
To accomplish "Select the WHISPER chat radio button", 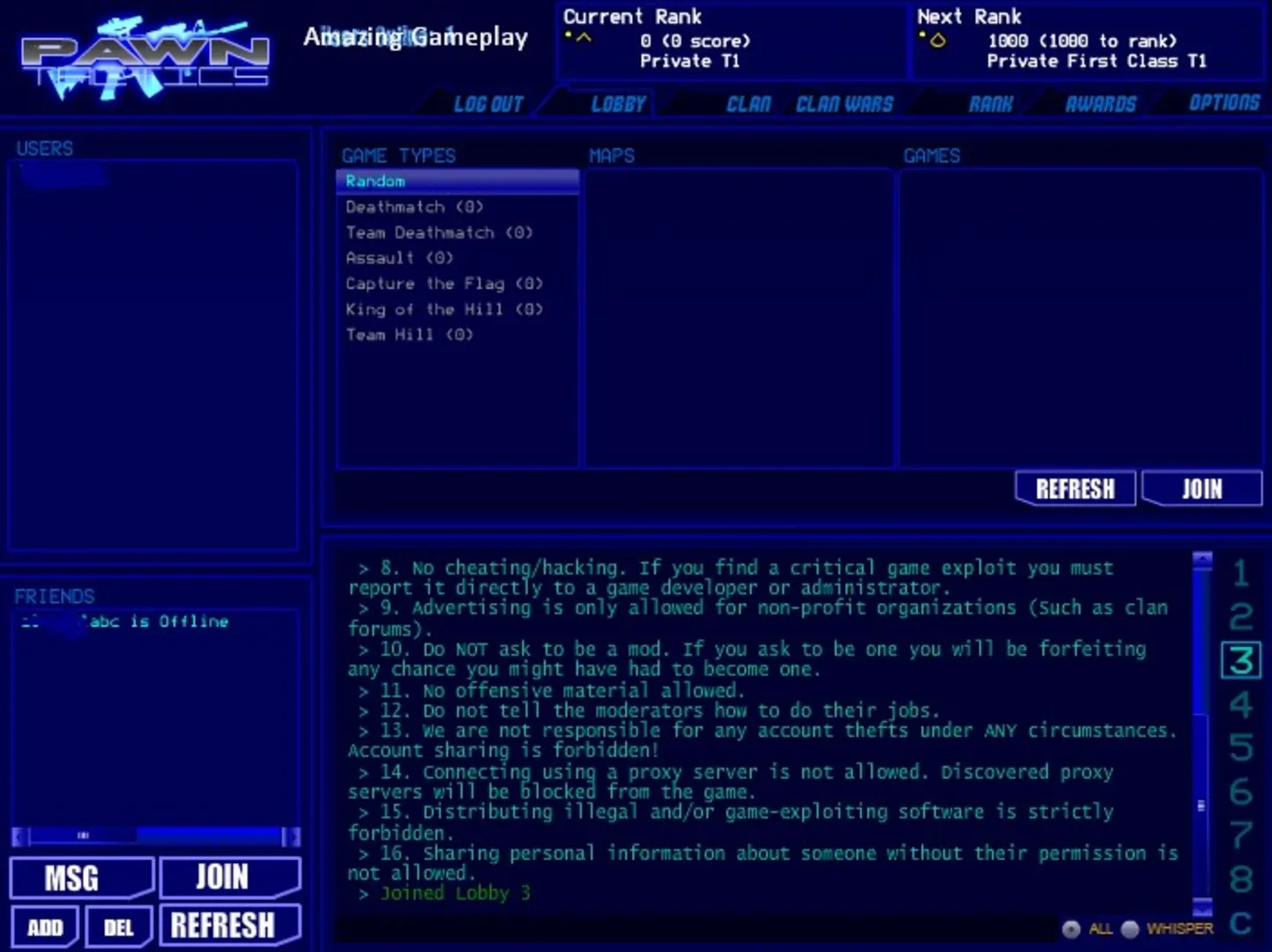I will 1130,929.
